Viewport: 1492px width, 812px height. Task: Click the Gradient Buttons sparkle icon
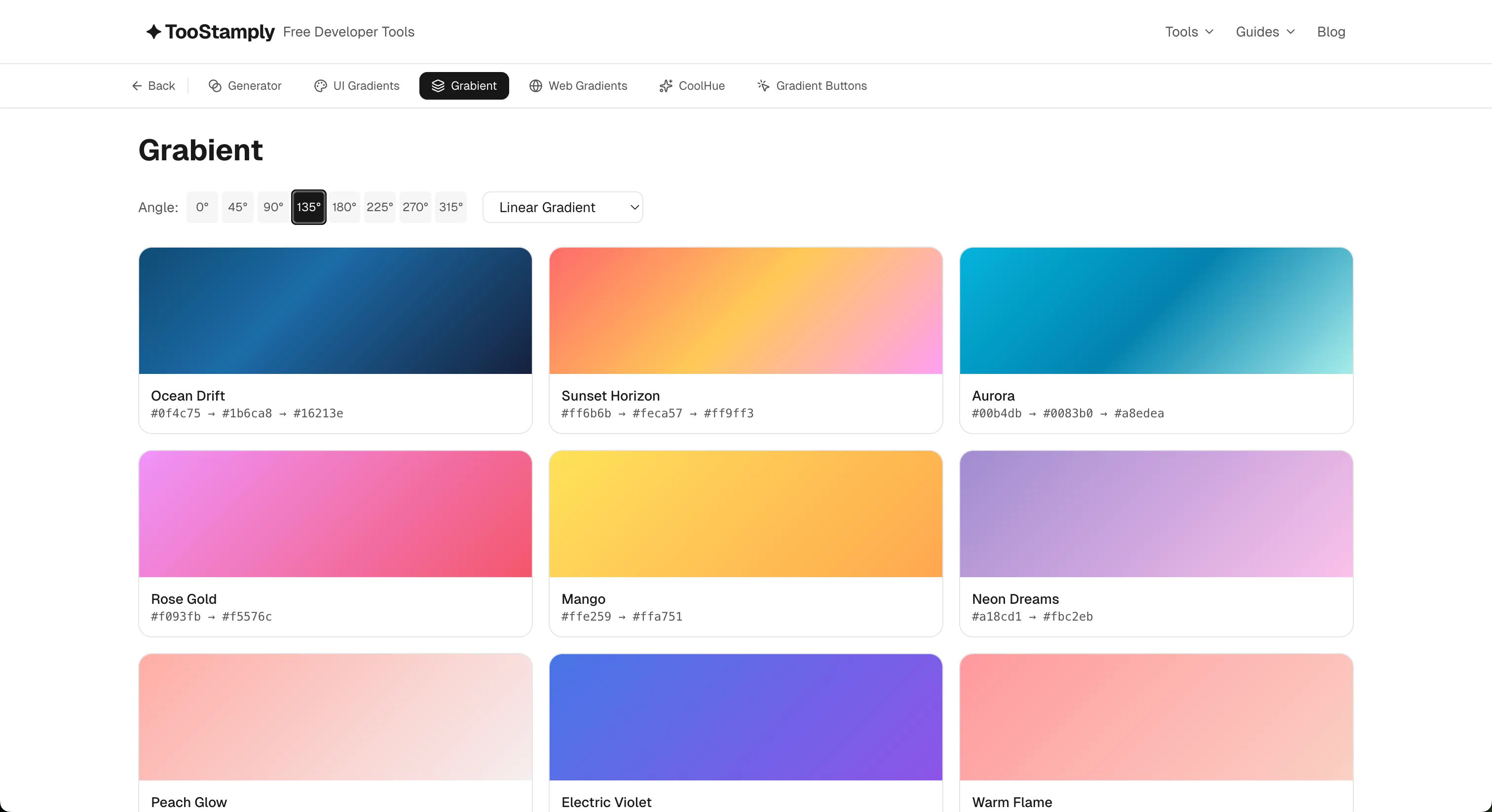pyautogui.click(x=763, y=86)
